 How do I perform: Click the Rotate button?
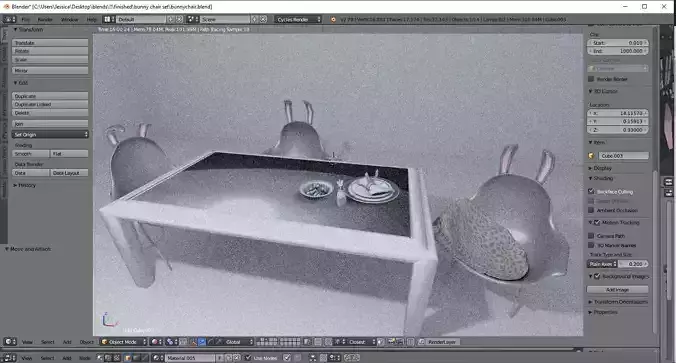[50, 51]
